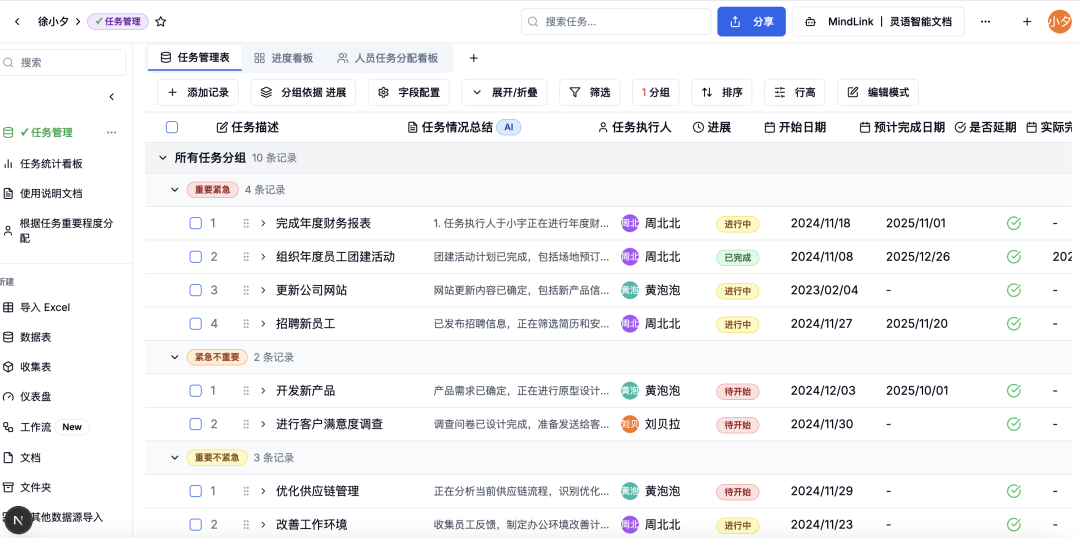The height and width of the screenshot is (538, 1080).
Task: Collapse the 紧急不重要 group
Action: pos(174,357)
